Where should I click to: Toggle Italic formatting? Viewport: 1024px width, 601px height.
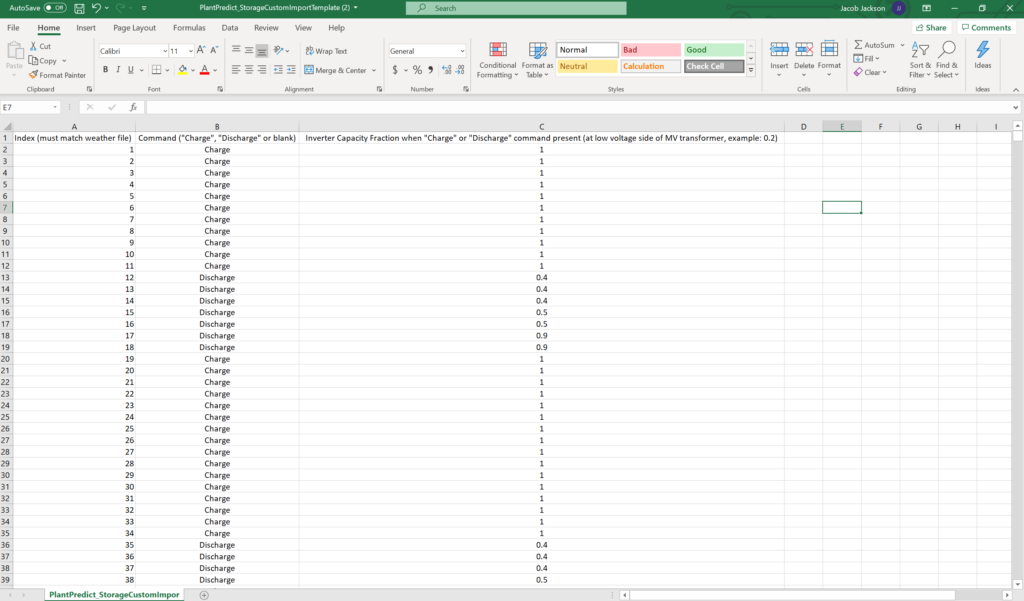pyautogui.click(x=118, y=70)
